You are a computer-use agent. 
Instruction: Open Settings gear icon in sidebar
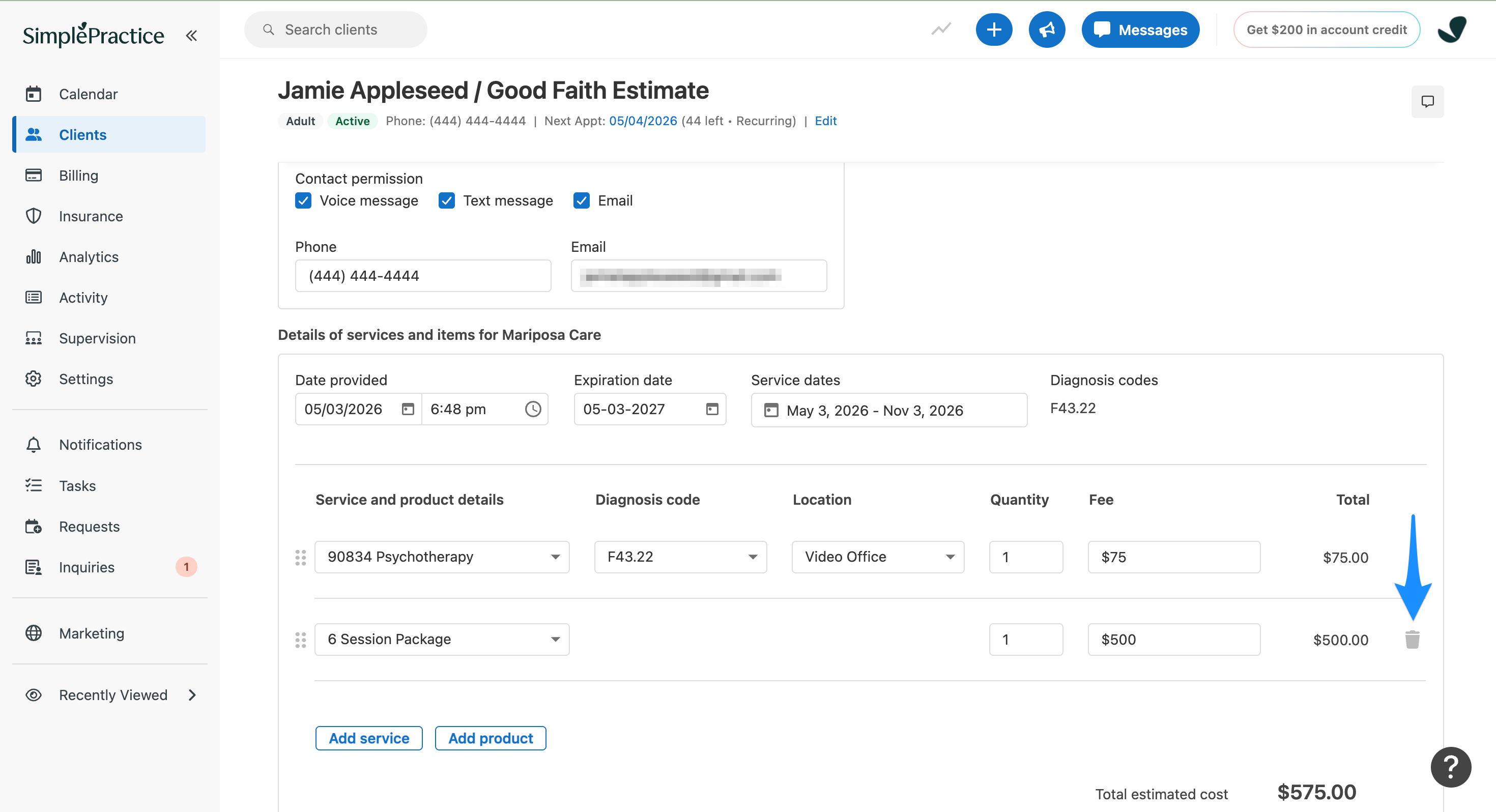tap(34, 379)
